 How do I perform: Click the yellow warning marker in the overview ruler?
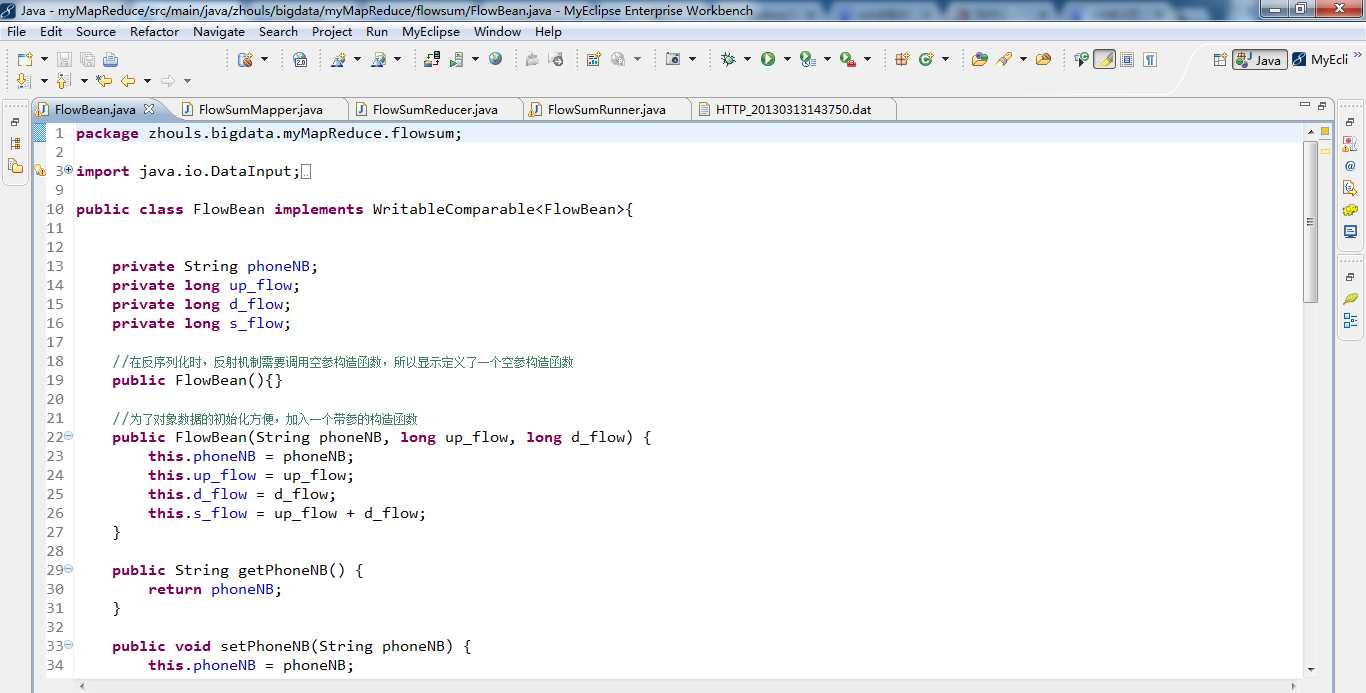(1325, 150)
